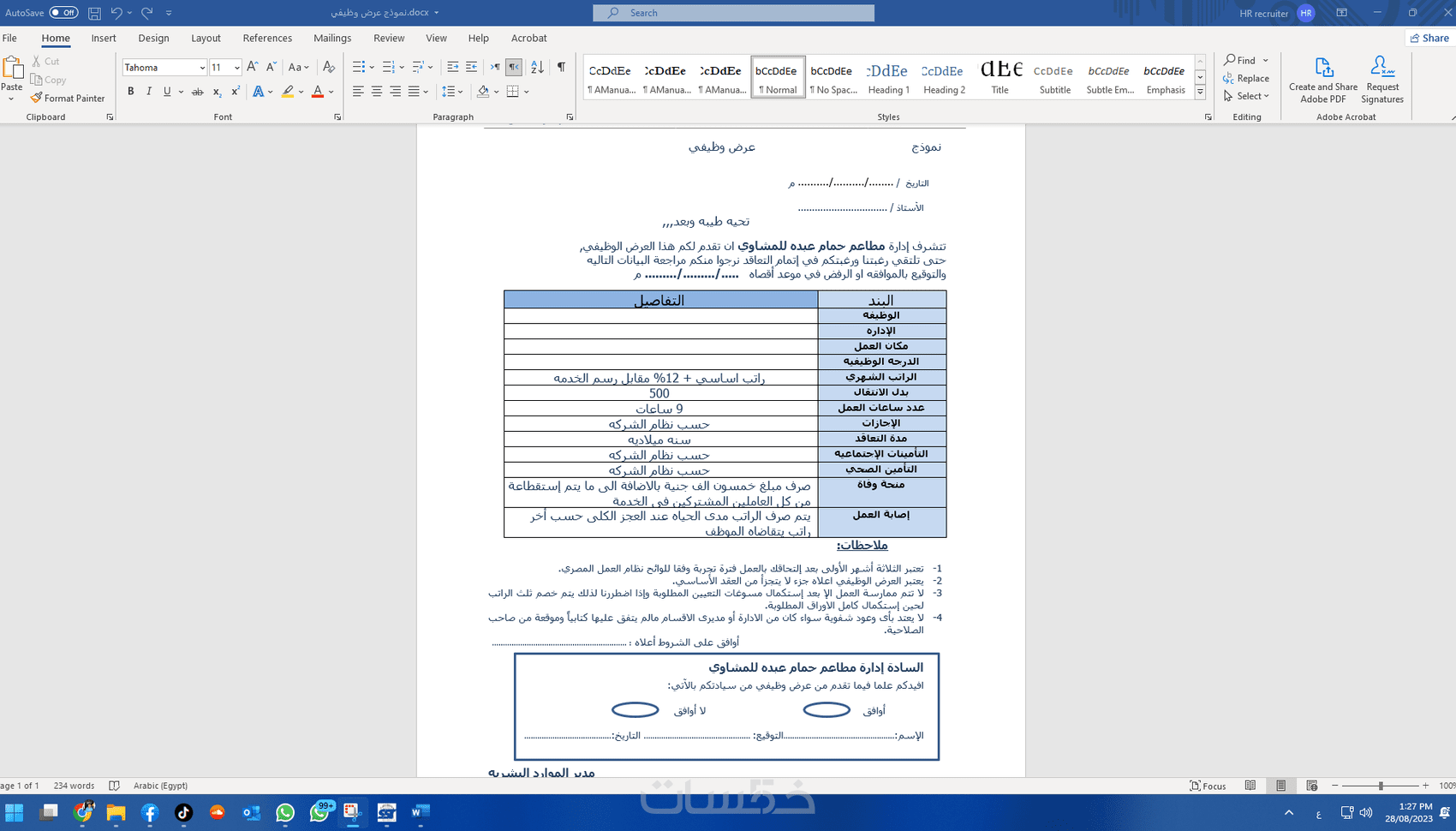Screen dimensions: 1456x831
Task: Open the File menu
Action: point(9,38)
